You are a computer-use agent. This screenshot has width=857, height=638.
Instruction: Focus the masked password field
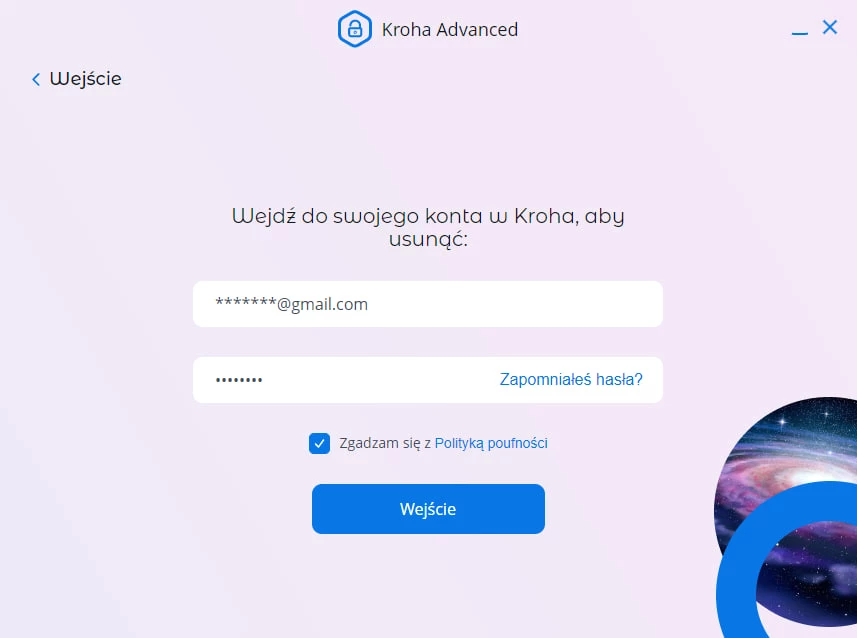(428, 380)
